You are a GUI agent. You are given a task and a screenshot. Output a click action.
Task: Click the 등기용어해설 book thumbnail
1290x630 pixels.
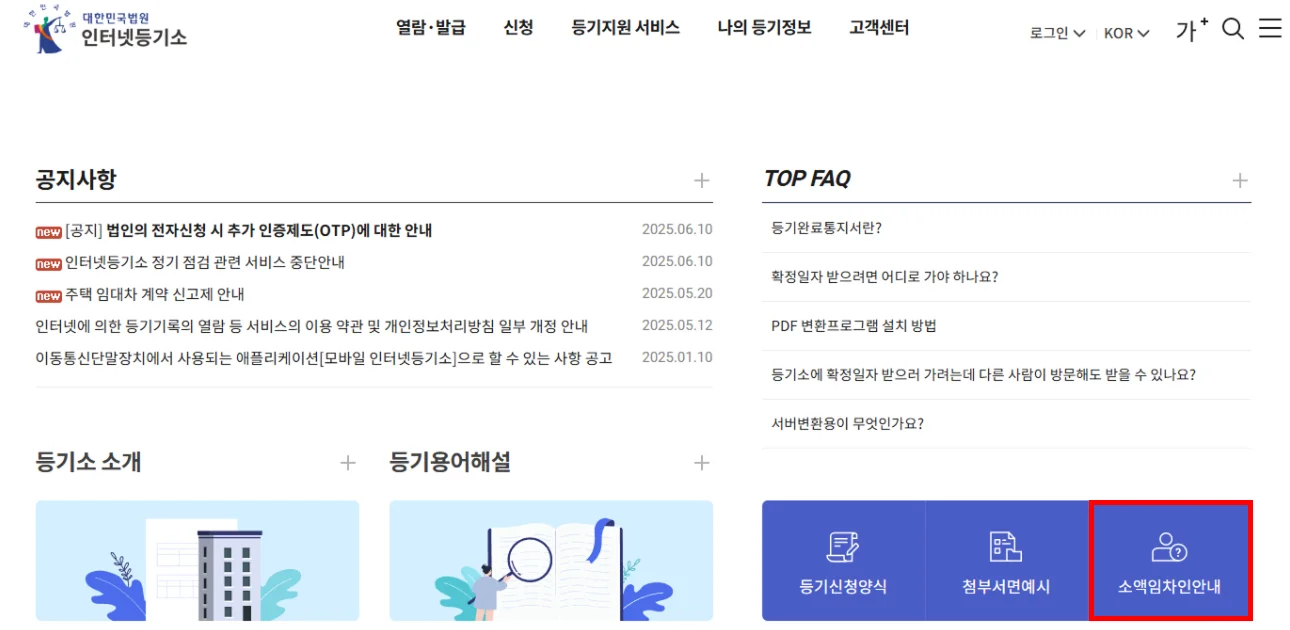coord(551,561)
